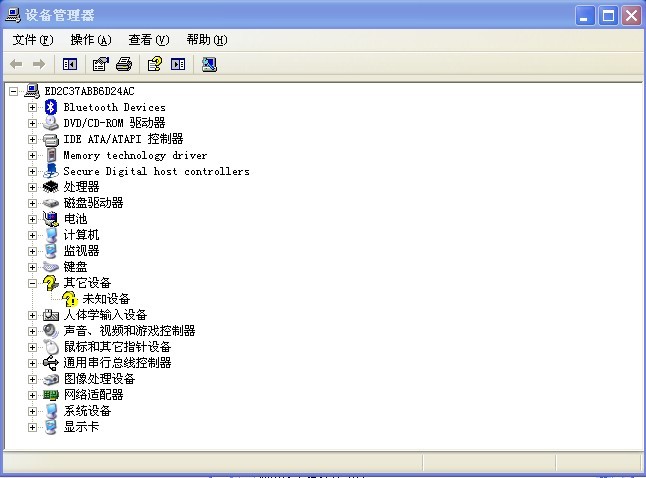Select the 未知设备 tree item label
This screenshot has width=646, height=478.
(106, 299)
